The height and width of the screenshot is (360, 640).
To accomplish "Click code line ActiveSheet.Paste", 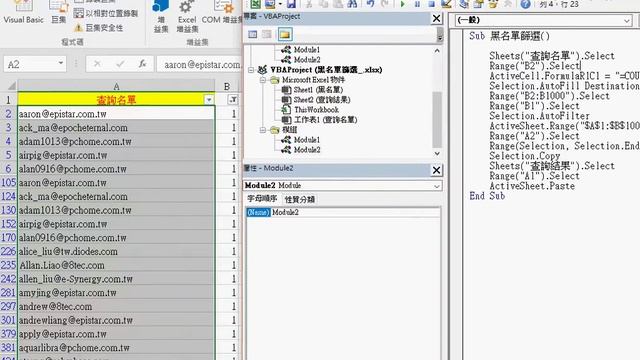I will (532, 186).
